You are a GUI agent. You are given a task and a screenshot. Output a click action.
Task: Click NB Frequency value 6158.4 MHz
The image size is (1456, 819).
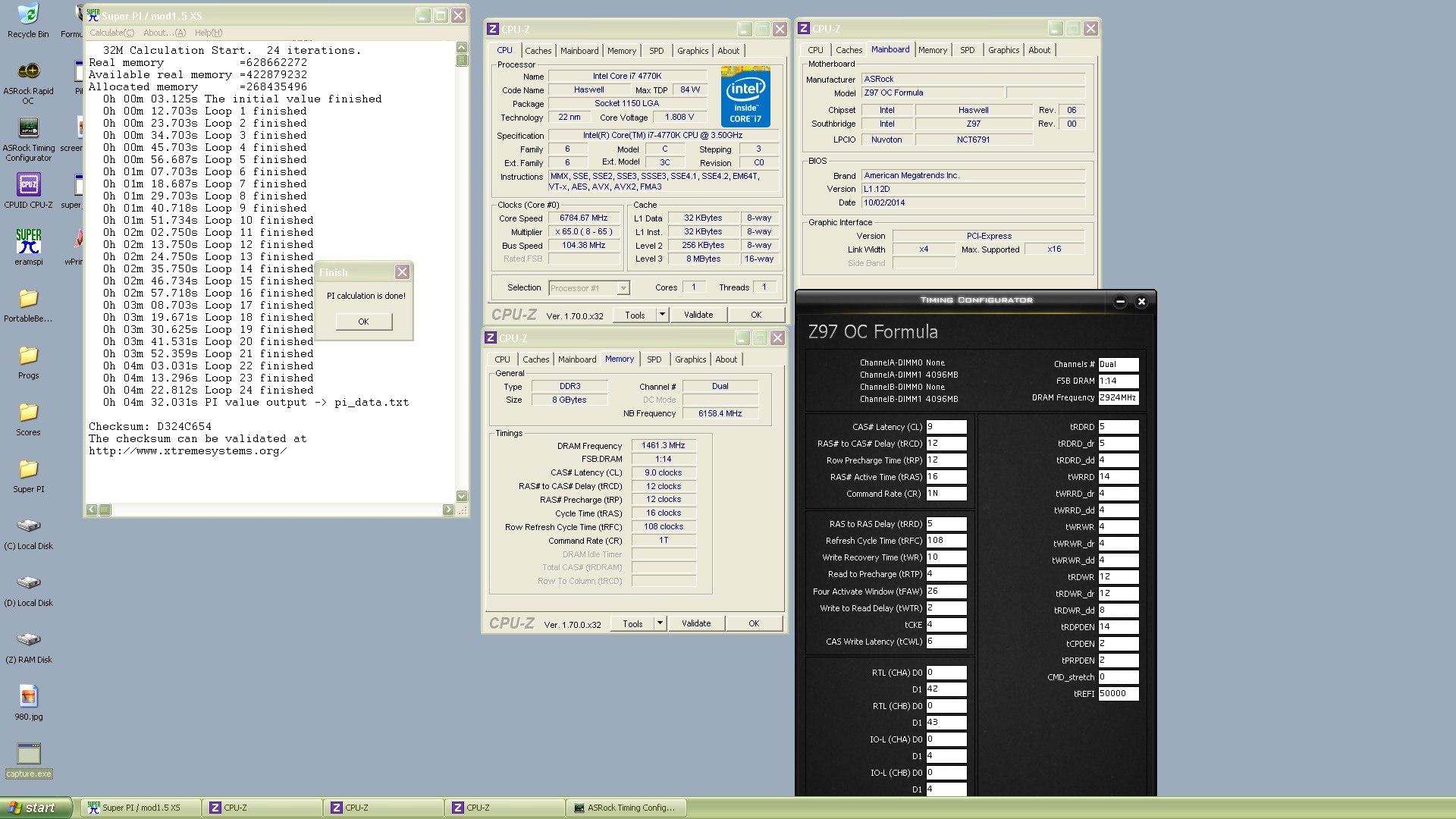(x=720, y=414)
